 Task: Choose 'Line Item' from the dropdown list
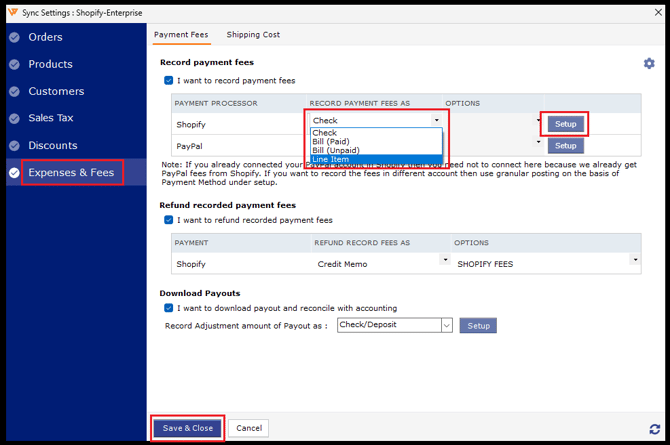point(331,159)
